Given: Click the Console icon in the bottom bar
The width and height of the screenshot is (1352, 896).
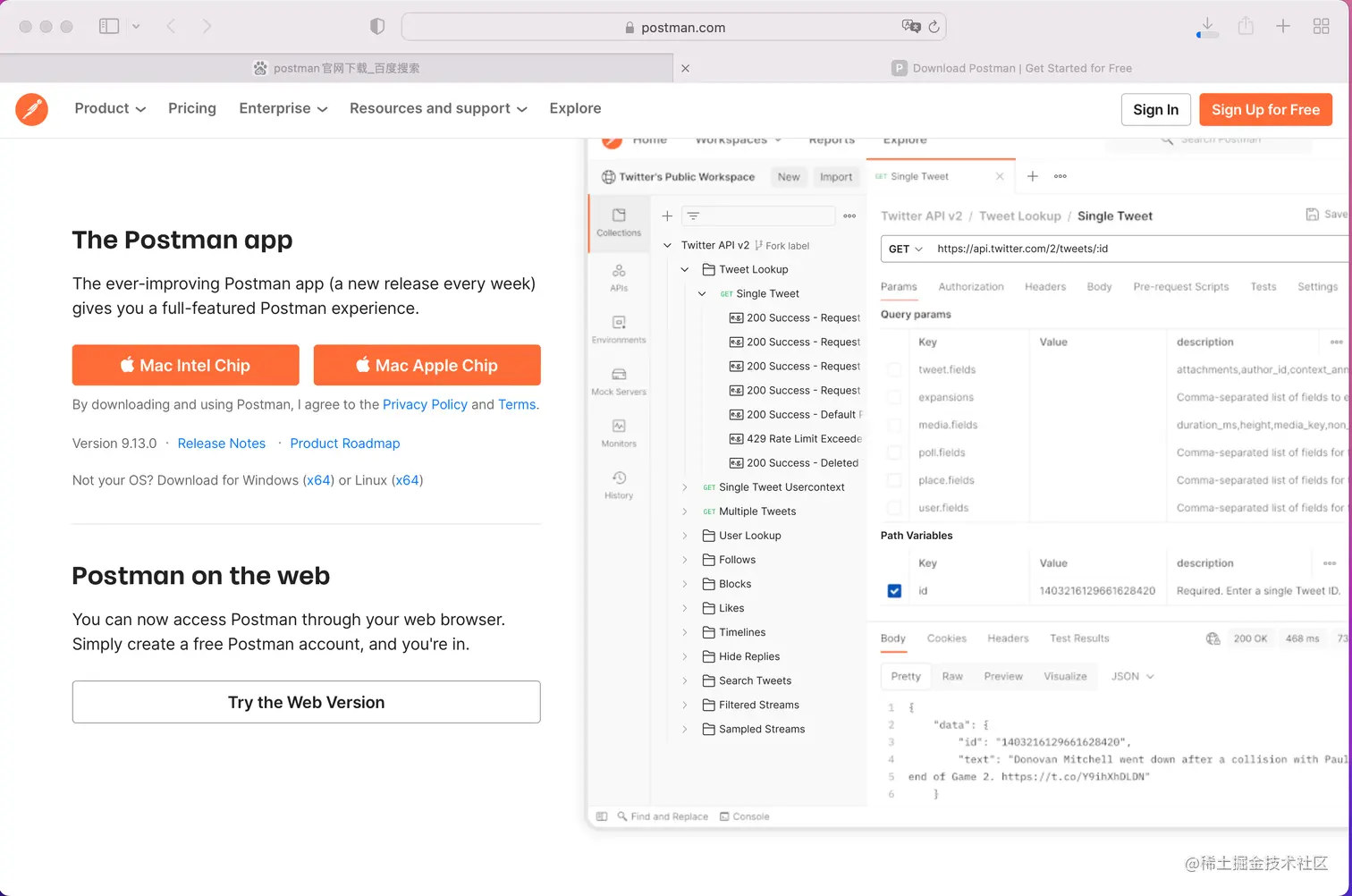Looking at the screenshot, I should [725, 816].
